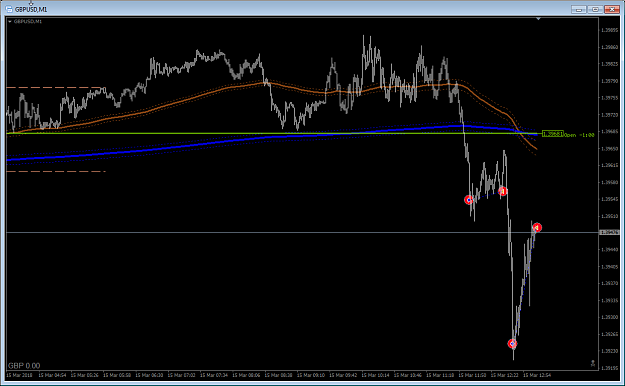Click the 15 Mar 06:30 time axis label
Viewport: 625px width, 386px height.
point(149,375)
